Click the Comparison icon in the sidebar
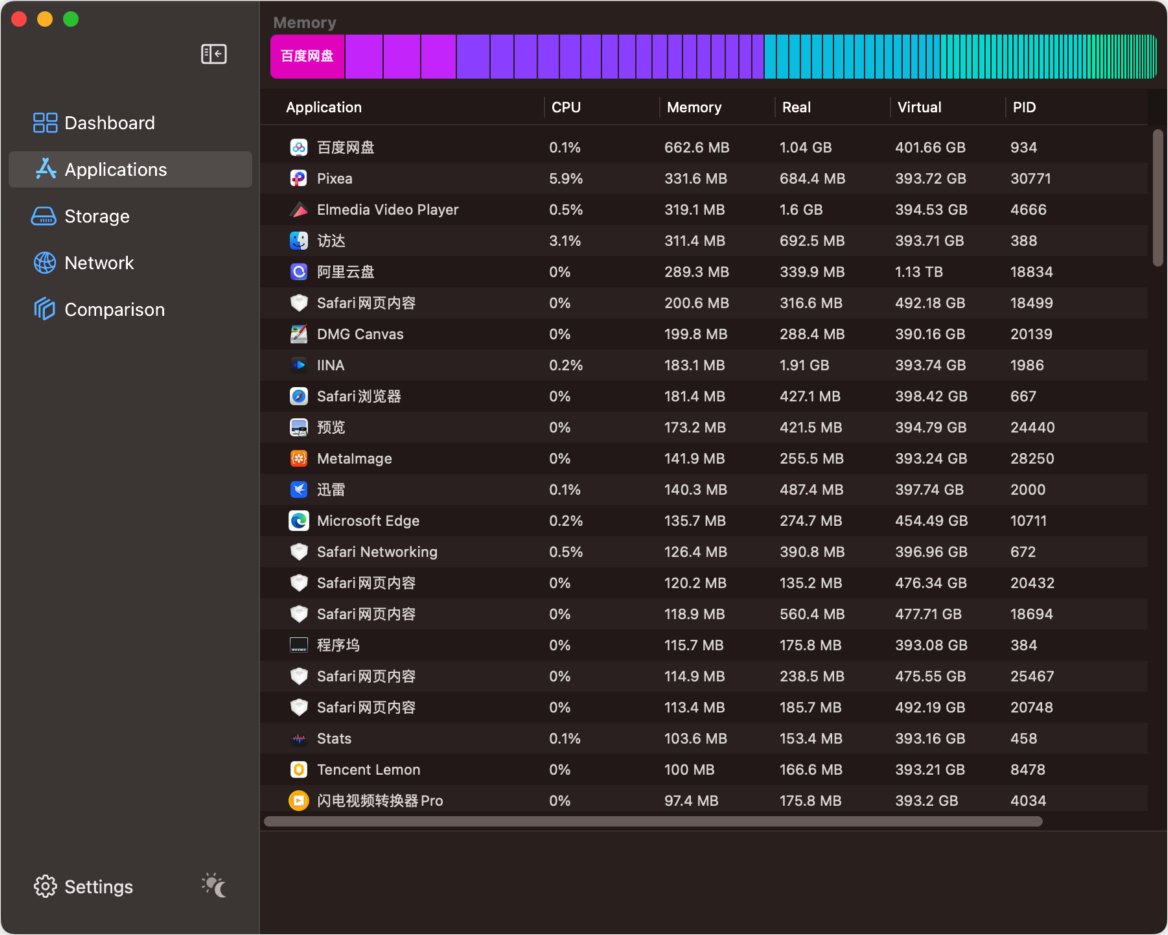1168x935 pixels. click(x=45, y=309)
